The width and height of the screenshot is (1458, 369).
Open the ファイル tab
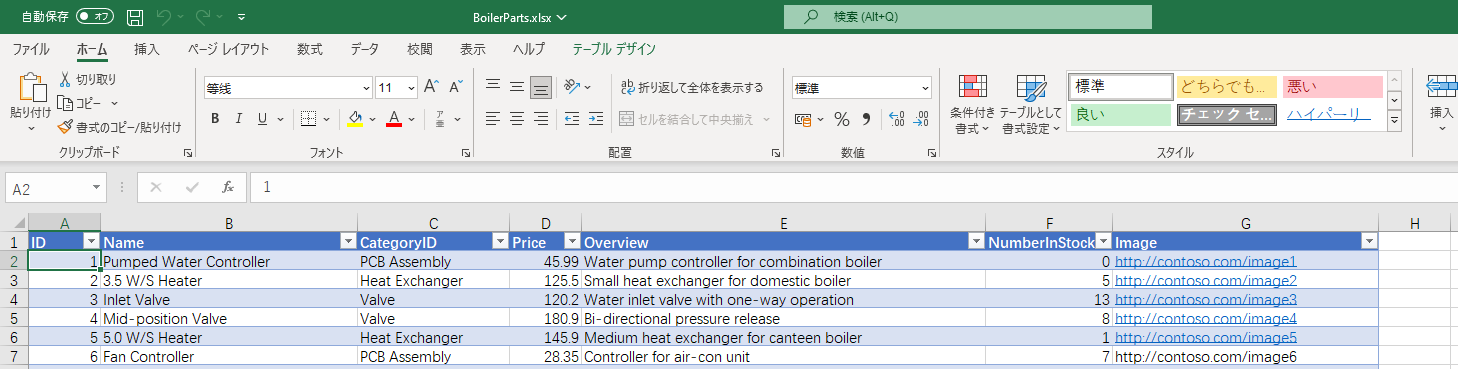pyautogui.click(x=31, y=48)
